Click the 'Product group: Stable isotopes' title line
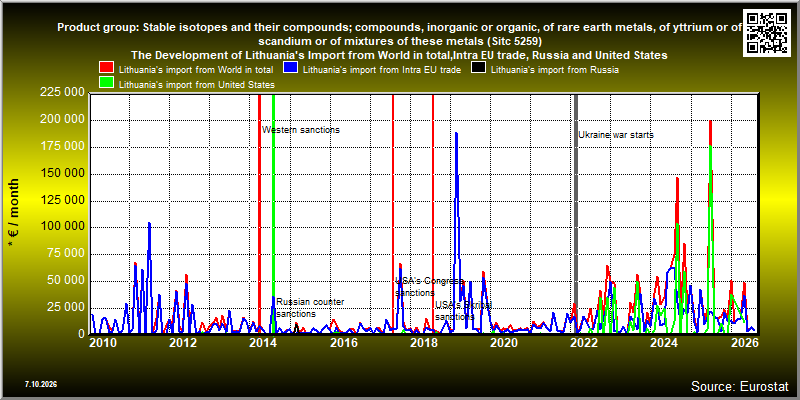The image size is (800, 400). 399,34
